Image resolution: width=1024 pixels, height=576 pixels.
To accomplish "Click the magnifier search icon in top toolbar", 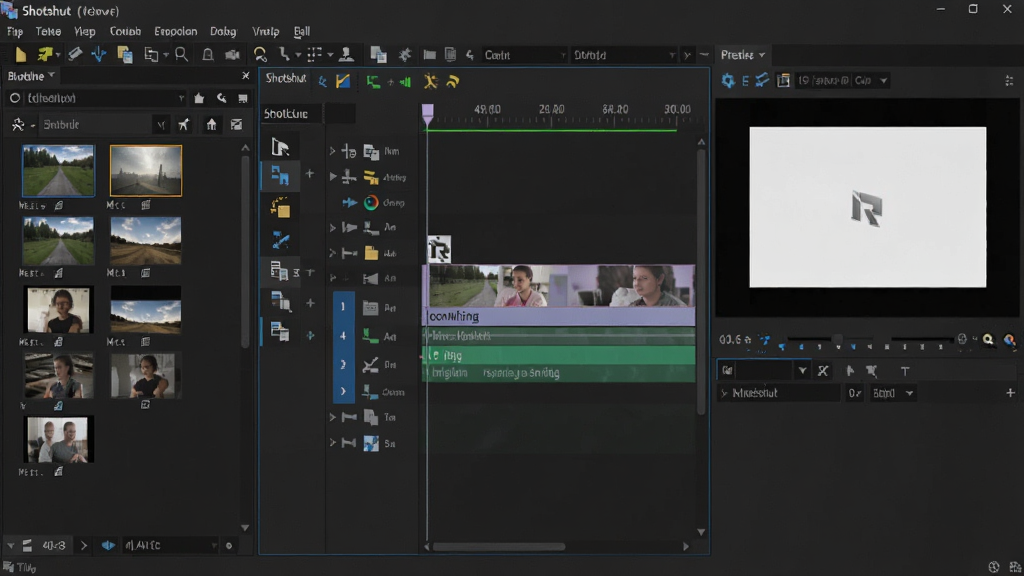I will 182,55.
